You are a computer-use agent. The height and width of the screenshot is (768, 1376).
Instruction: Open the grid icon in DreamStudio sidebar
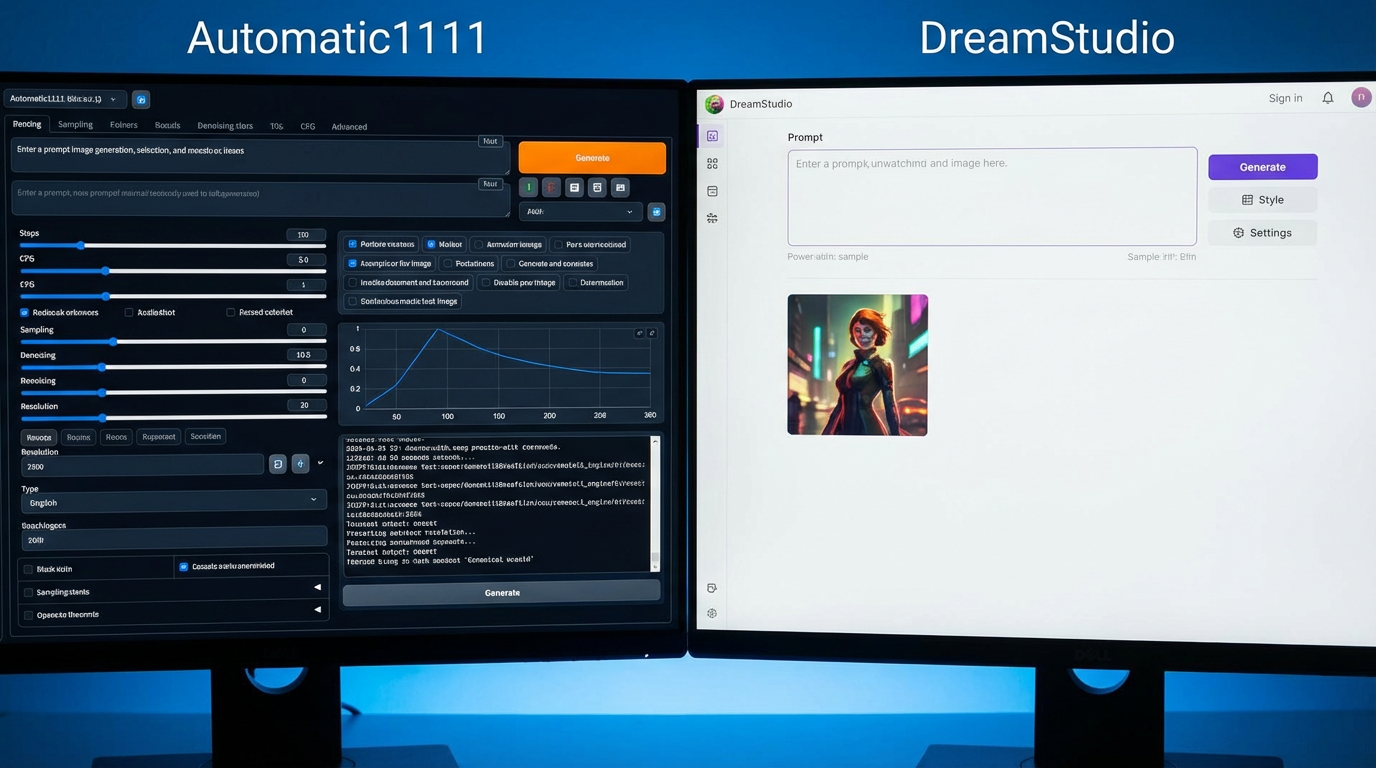coord(712,163)
